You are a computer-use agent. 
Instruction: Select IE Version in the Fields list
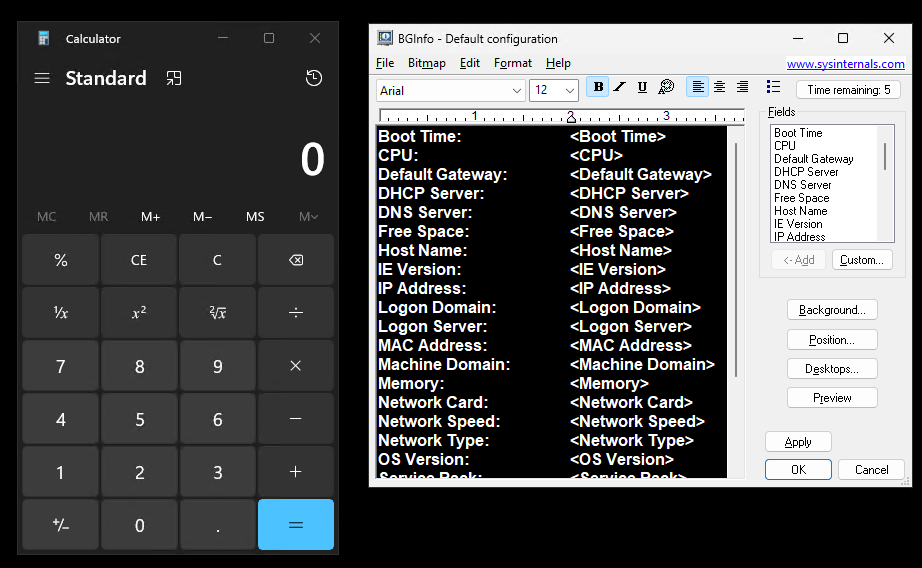pyautogui.click(x=798, y=224)
